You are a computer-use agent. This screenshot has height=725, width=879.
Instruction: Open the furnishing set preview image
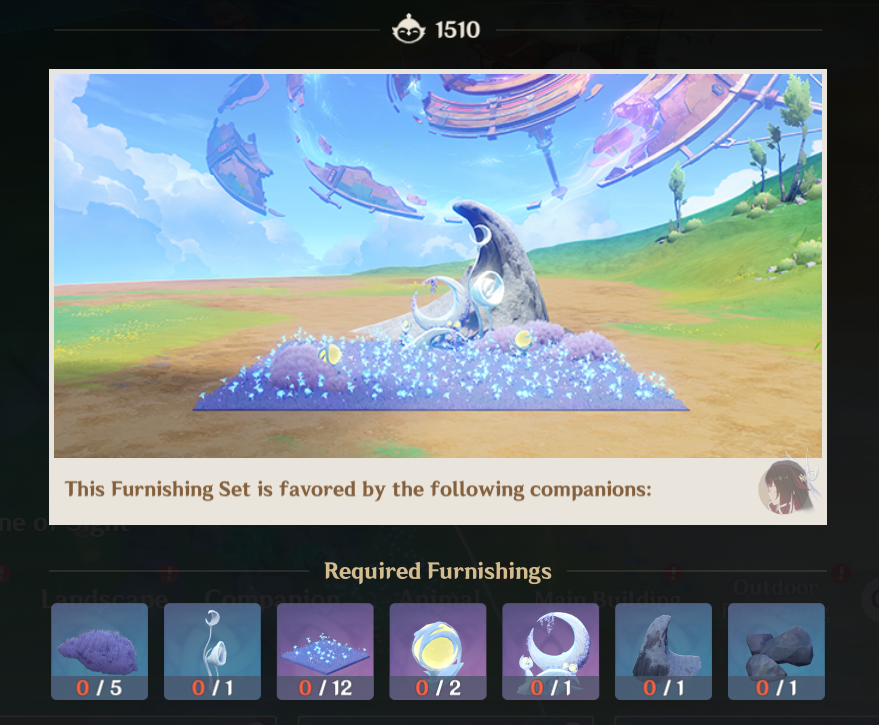click(x=438, y=266)
